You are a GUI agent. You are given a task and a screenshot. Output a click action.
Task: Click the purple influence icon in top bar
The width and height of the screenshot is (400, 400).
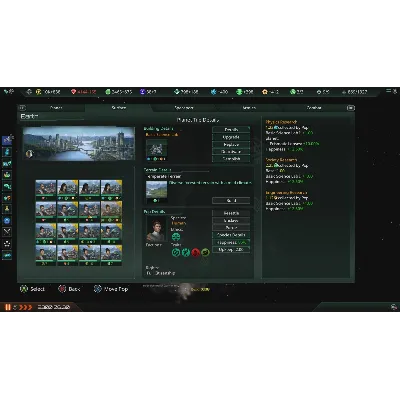pos(143,91)
